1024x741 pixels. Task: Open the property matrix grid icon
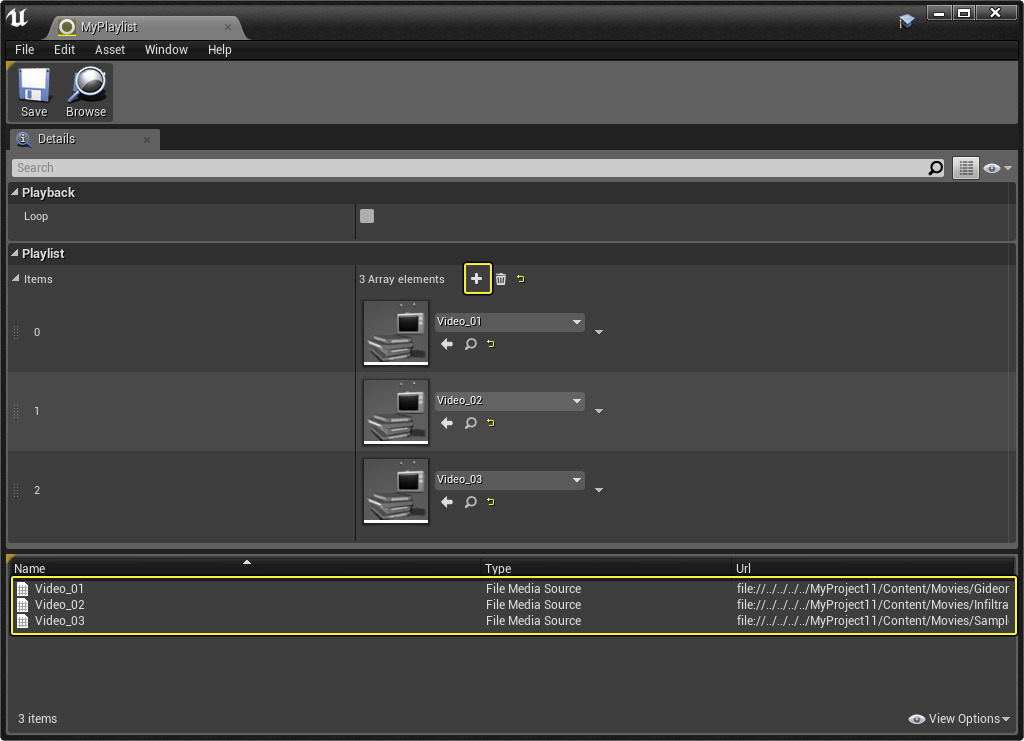click(x=965, y=168)
